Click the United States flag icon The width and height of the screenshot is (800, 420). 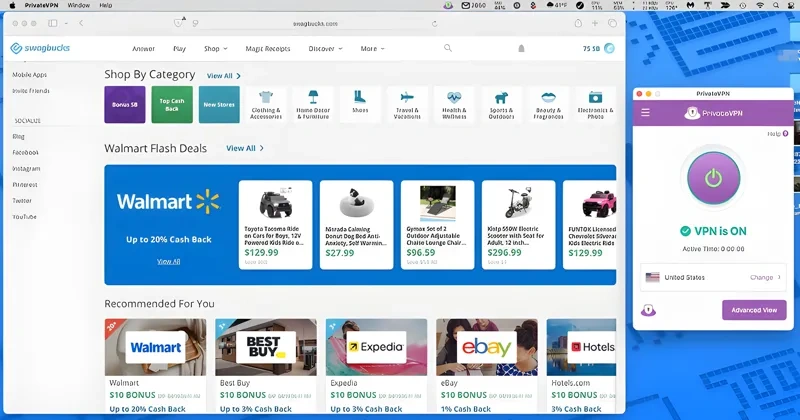tap(652, 277)
